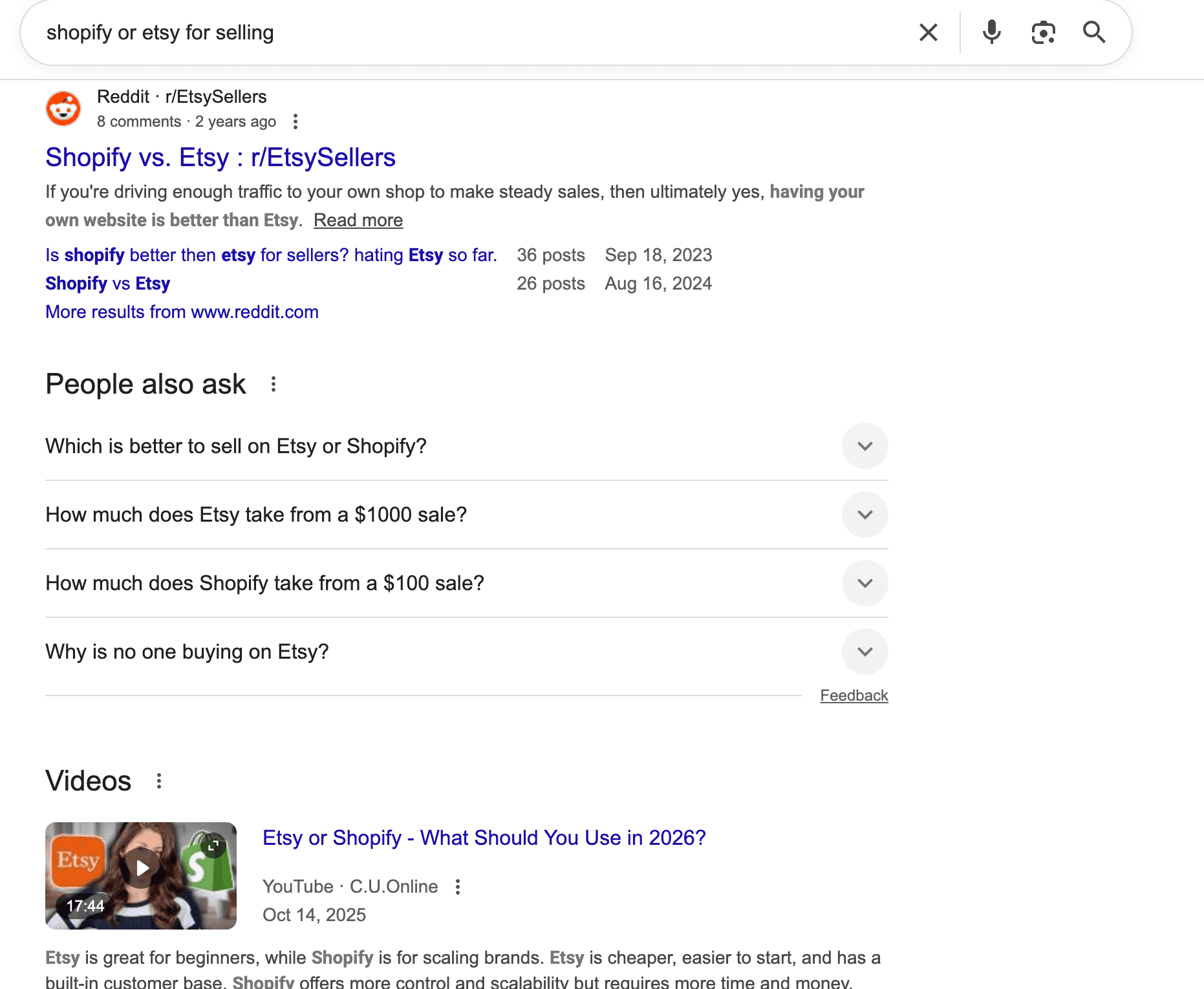The width and height of the screenshot is (1204, 989).
Task: Open the three-dot menu on the Reddit result
Action: coord(296,122)
